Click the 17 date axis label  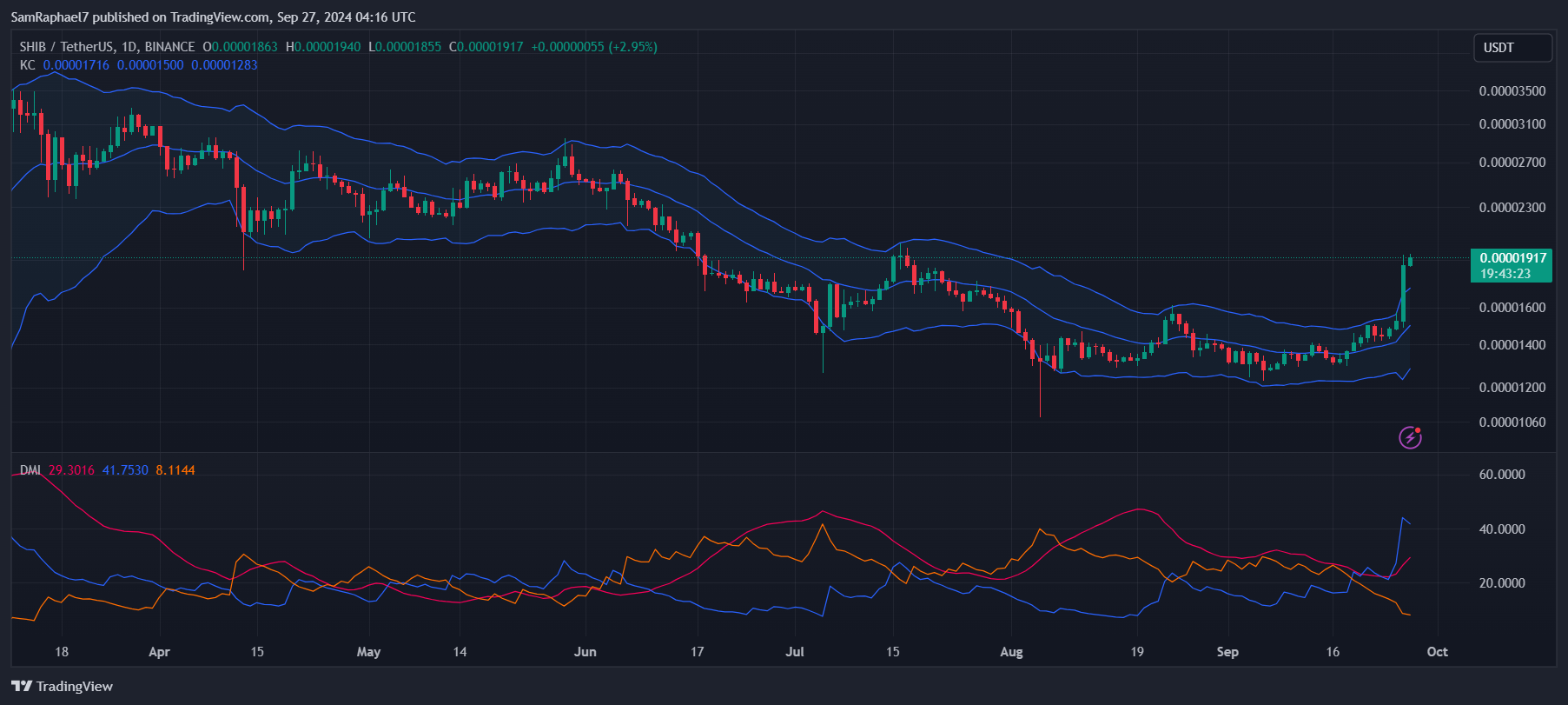pyautogui.click(x=697, y=652)
